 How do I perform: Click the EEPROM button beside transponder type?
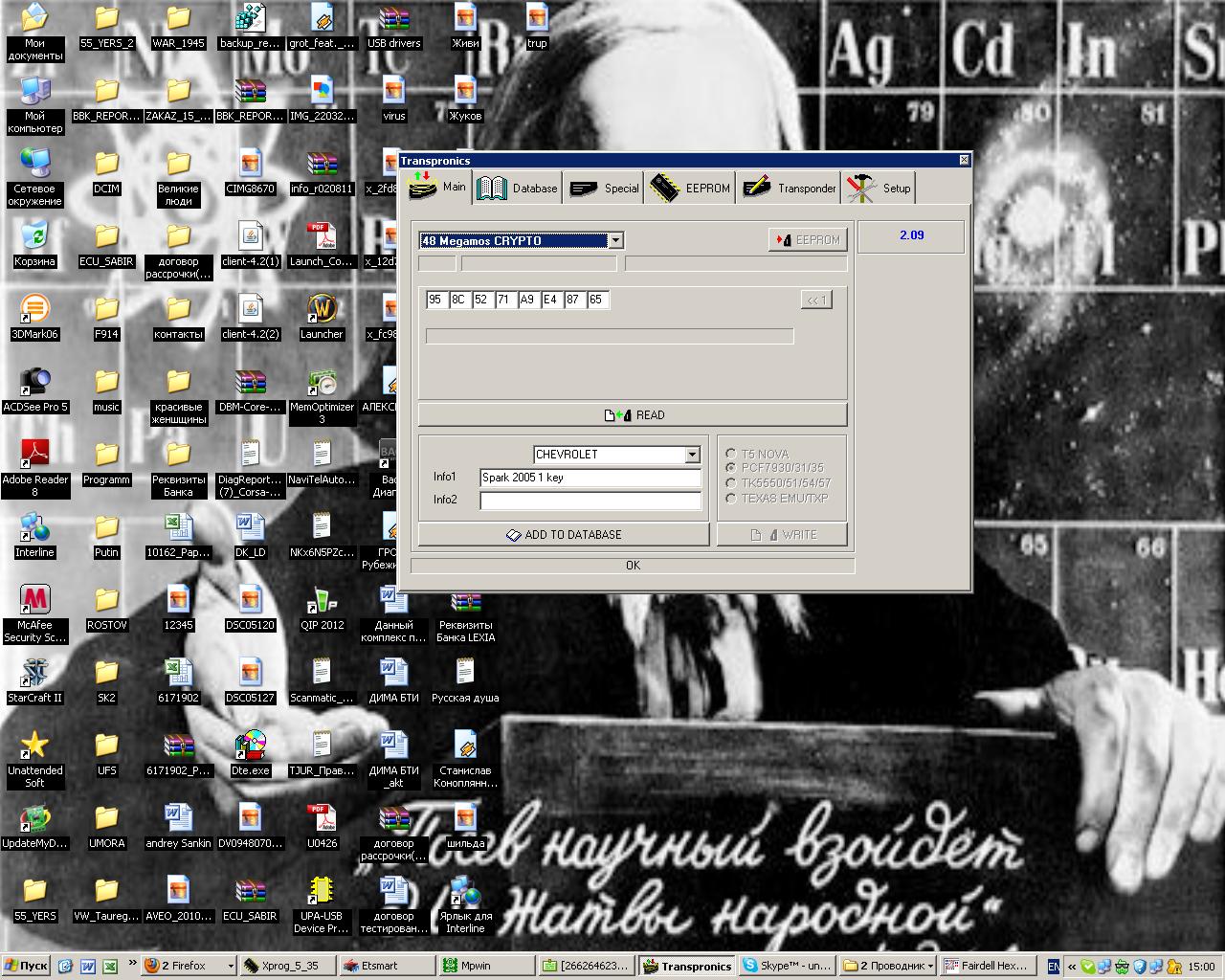[808, 240]
